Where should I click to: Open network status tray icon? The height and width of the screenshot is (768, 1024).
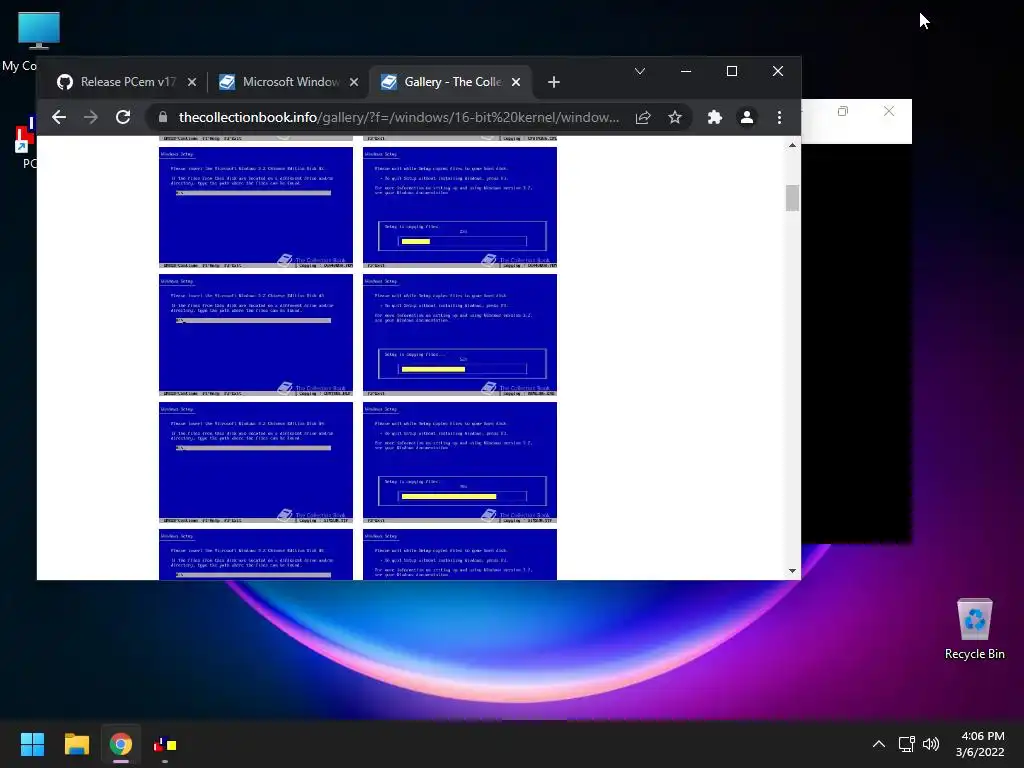coord(906,744)
